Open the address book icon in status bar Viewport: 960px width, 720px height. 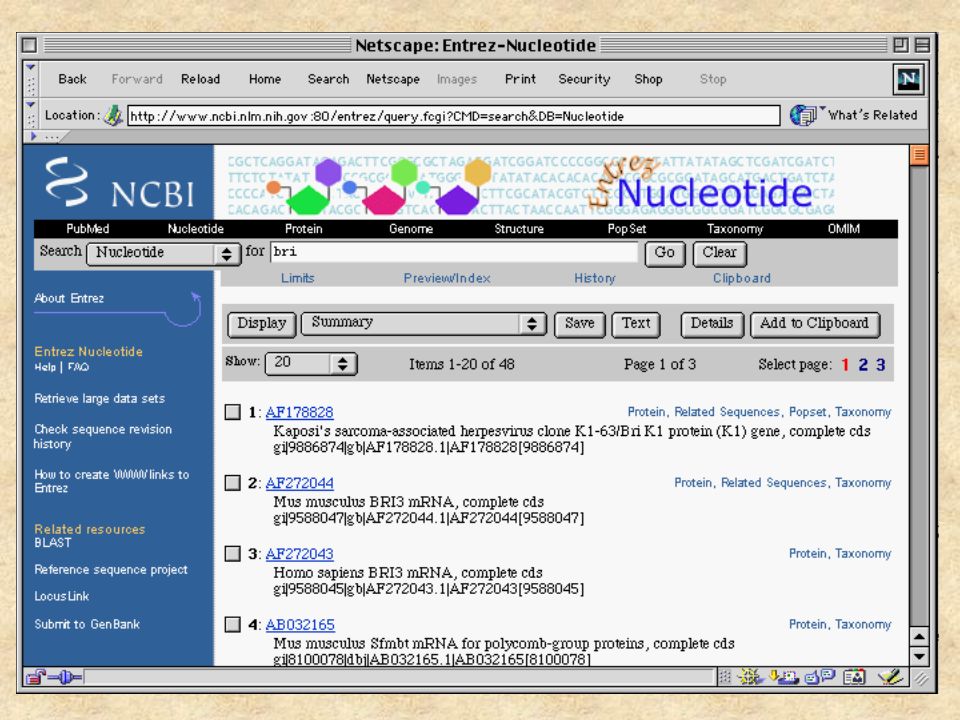coord(854,677)
